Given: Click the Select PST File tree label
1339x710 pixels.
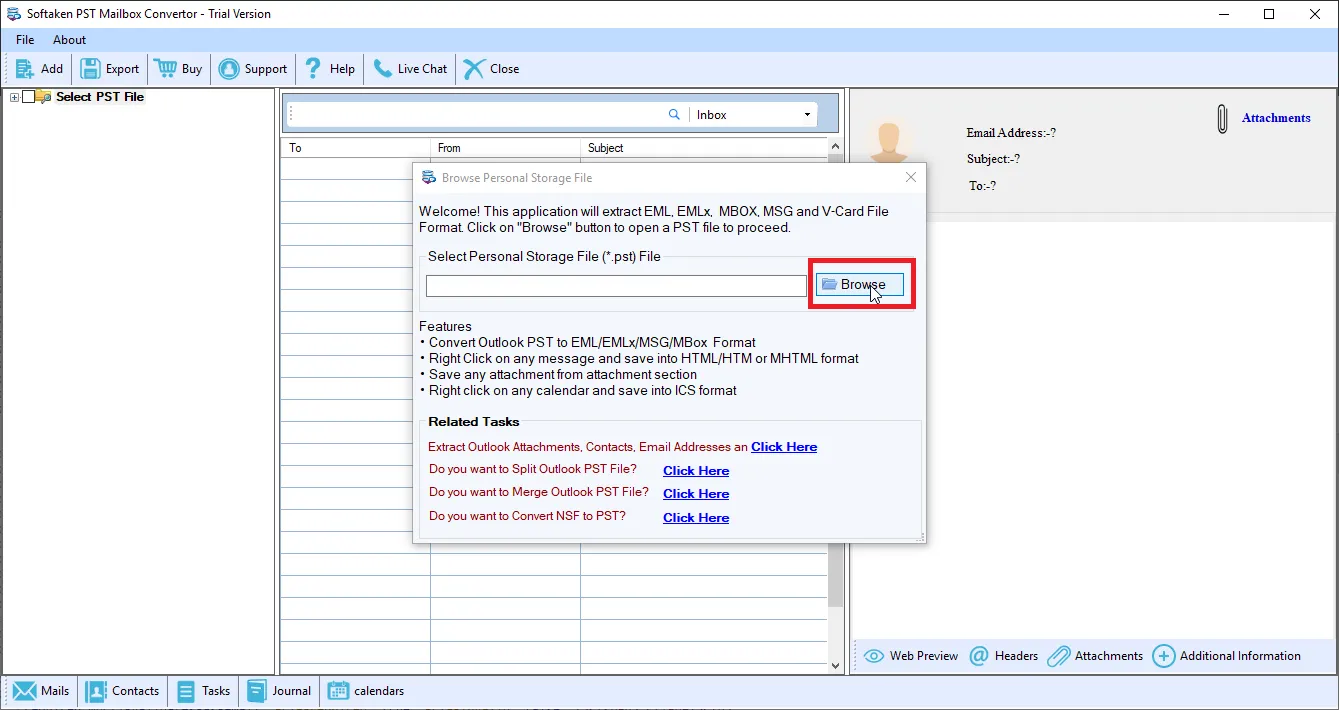Looking at the screenshot, I should (100, 97).
